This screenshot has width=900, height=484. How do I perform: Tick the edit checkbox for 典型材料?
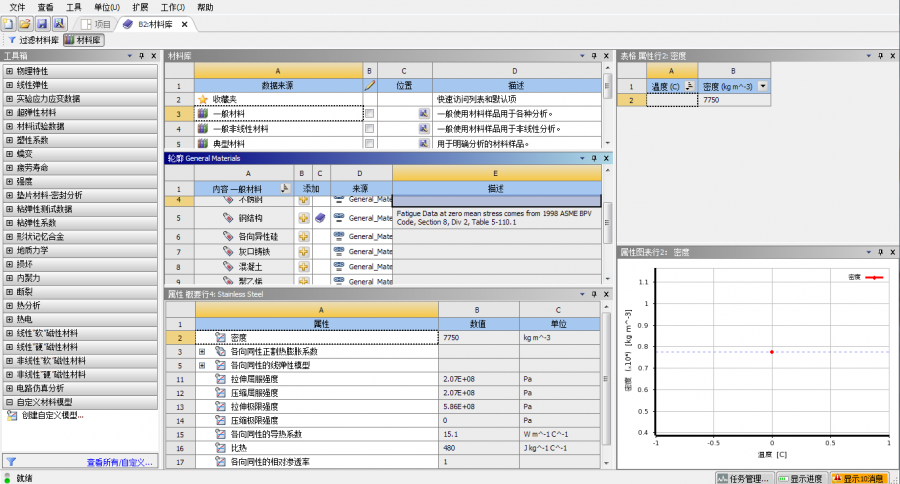coord(370,144)
